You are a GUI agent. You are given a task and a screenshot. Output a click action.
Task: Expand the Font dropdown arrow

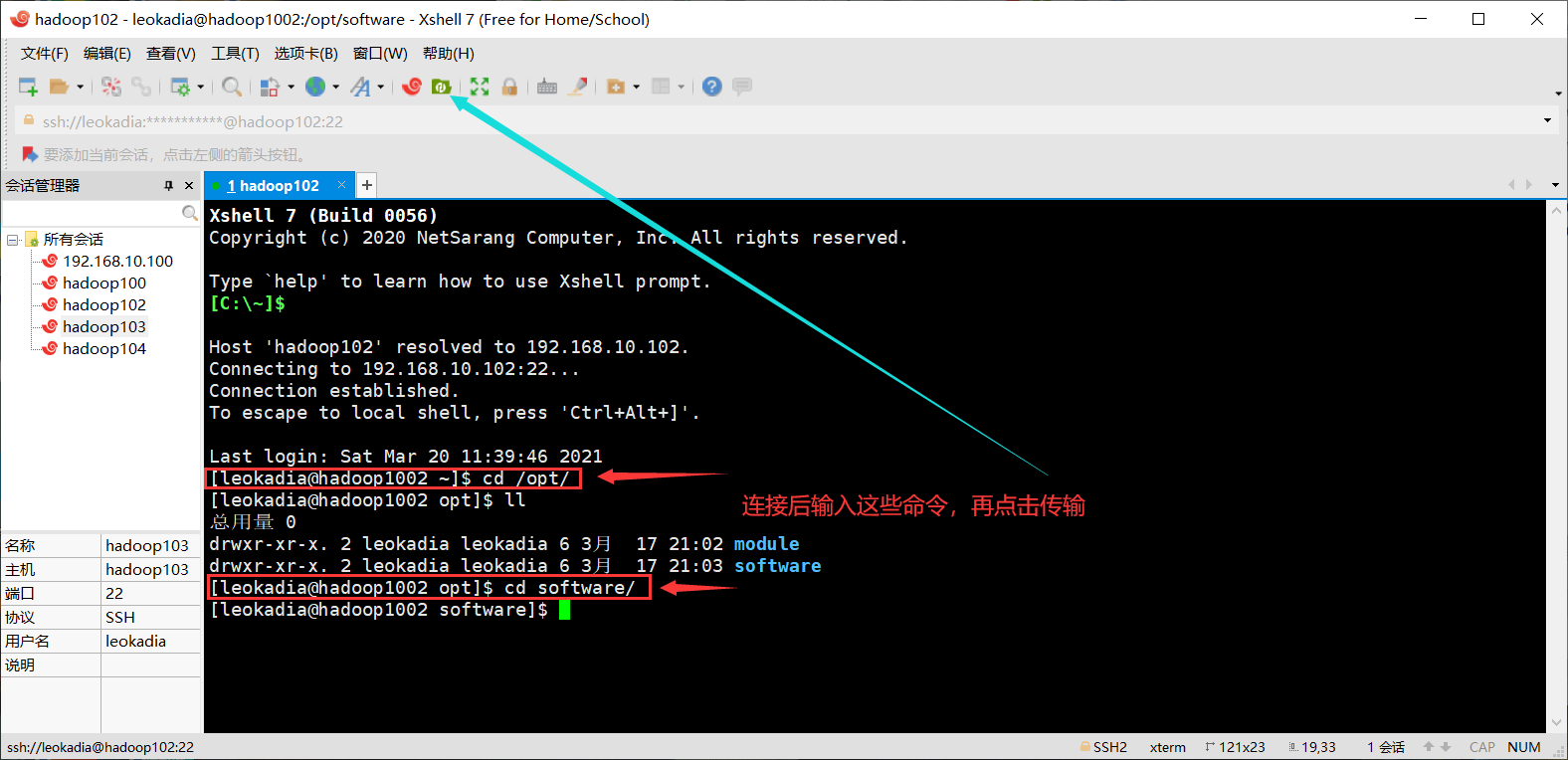tap(380, 87)
